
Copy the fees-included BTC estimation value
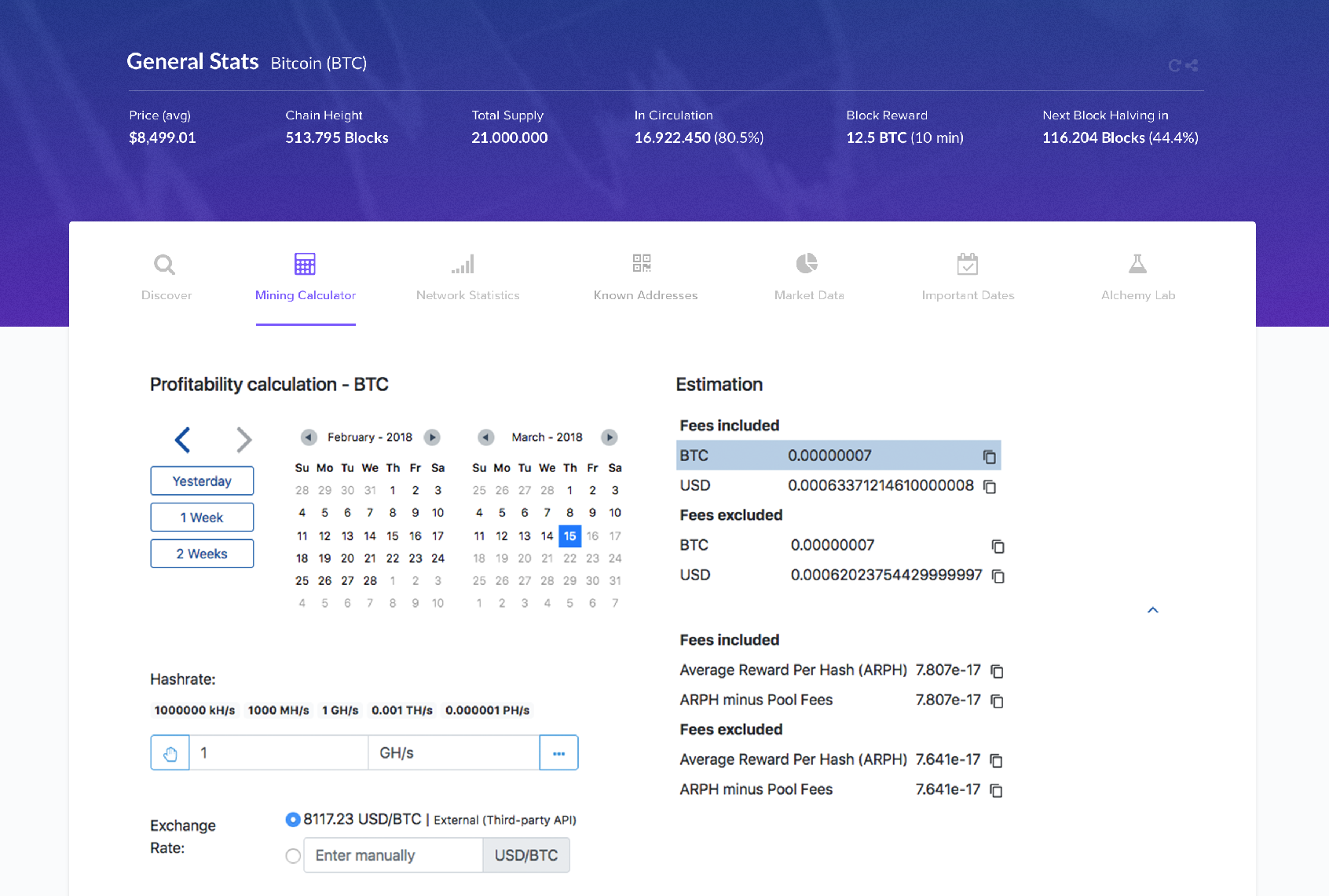coord(989,457)
